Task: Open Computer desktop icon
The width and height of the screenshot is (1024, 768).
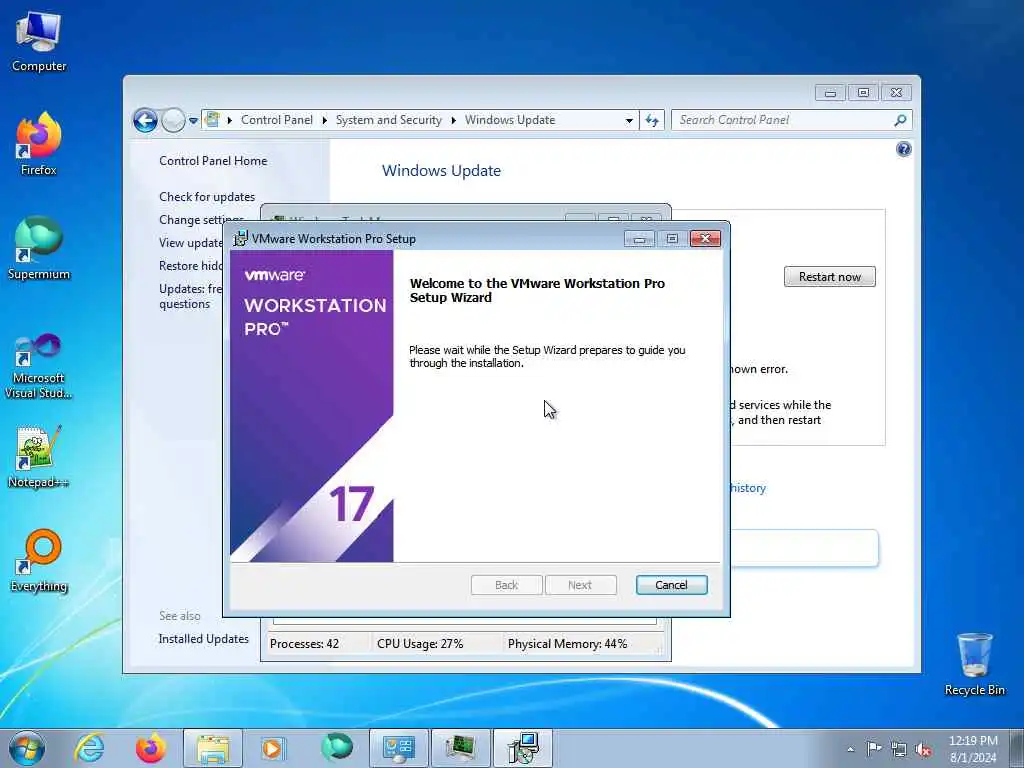Action: [x=39, y=42]
